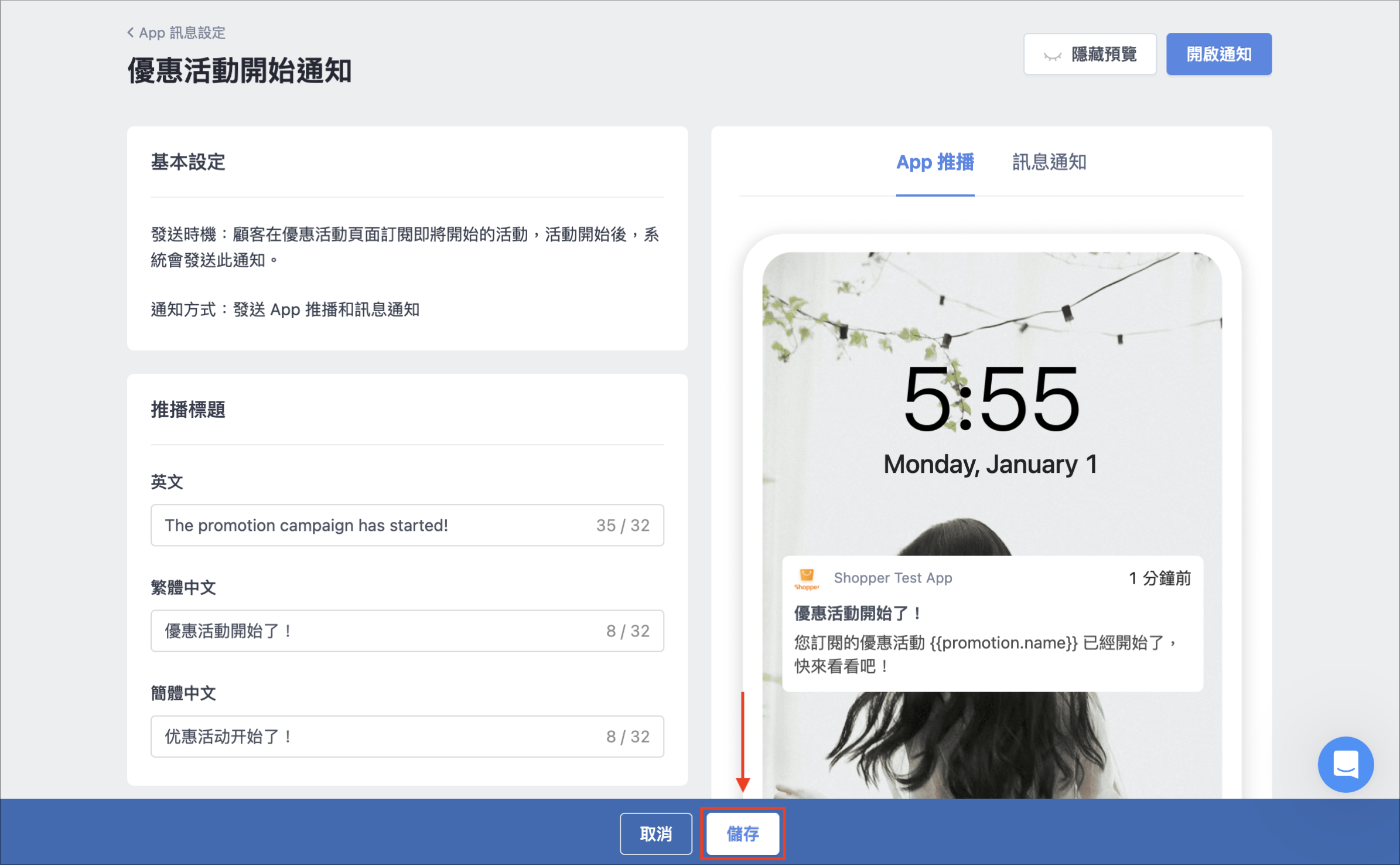
Task: Focus the 繁體中文 push title input
Action: pyautogui.click(x=407, y=631)
